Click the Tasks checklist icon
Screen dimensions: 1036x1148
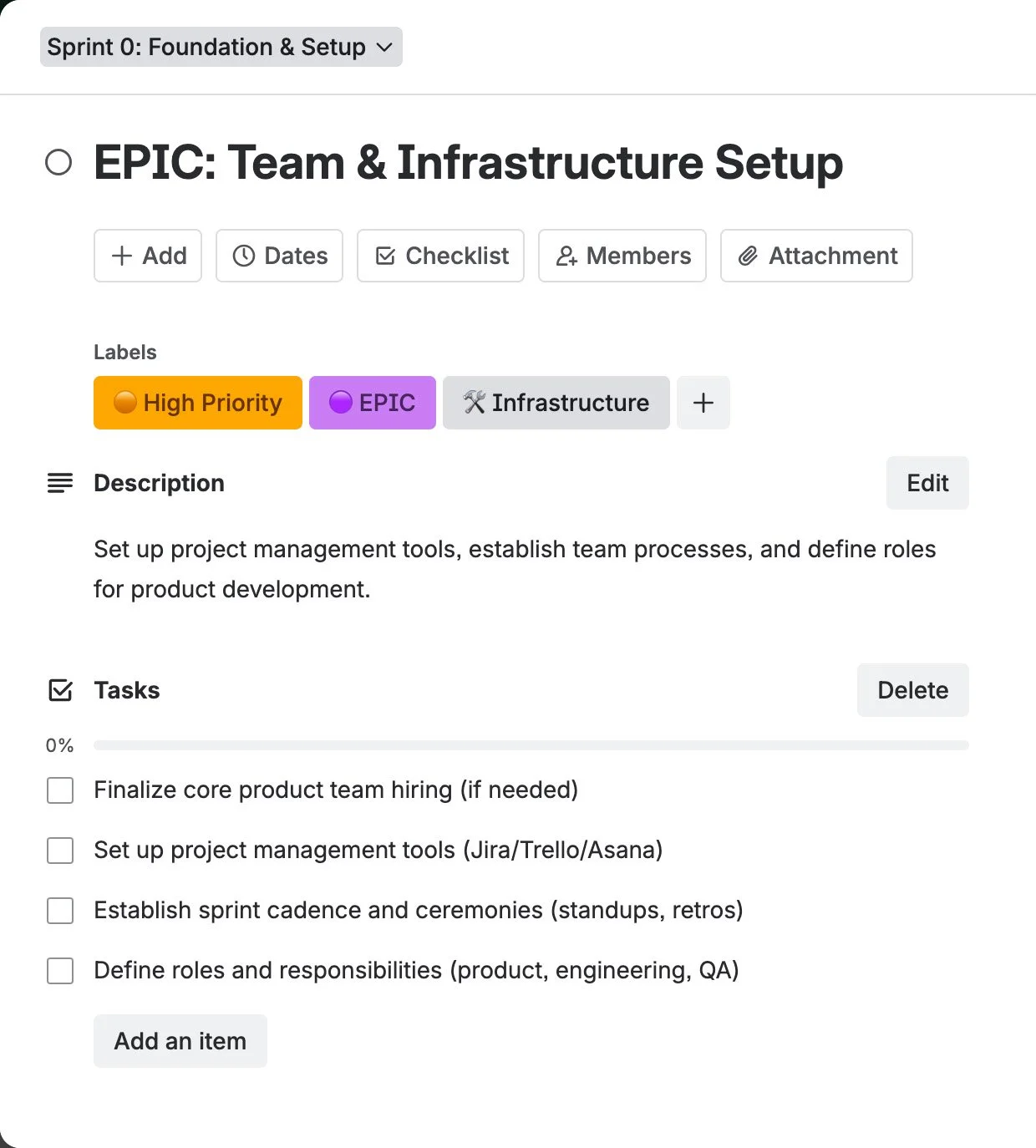point(60,690)
